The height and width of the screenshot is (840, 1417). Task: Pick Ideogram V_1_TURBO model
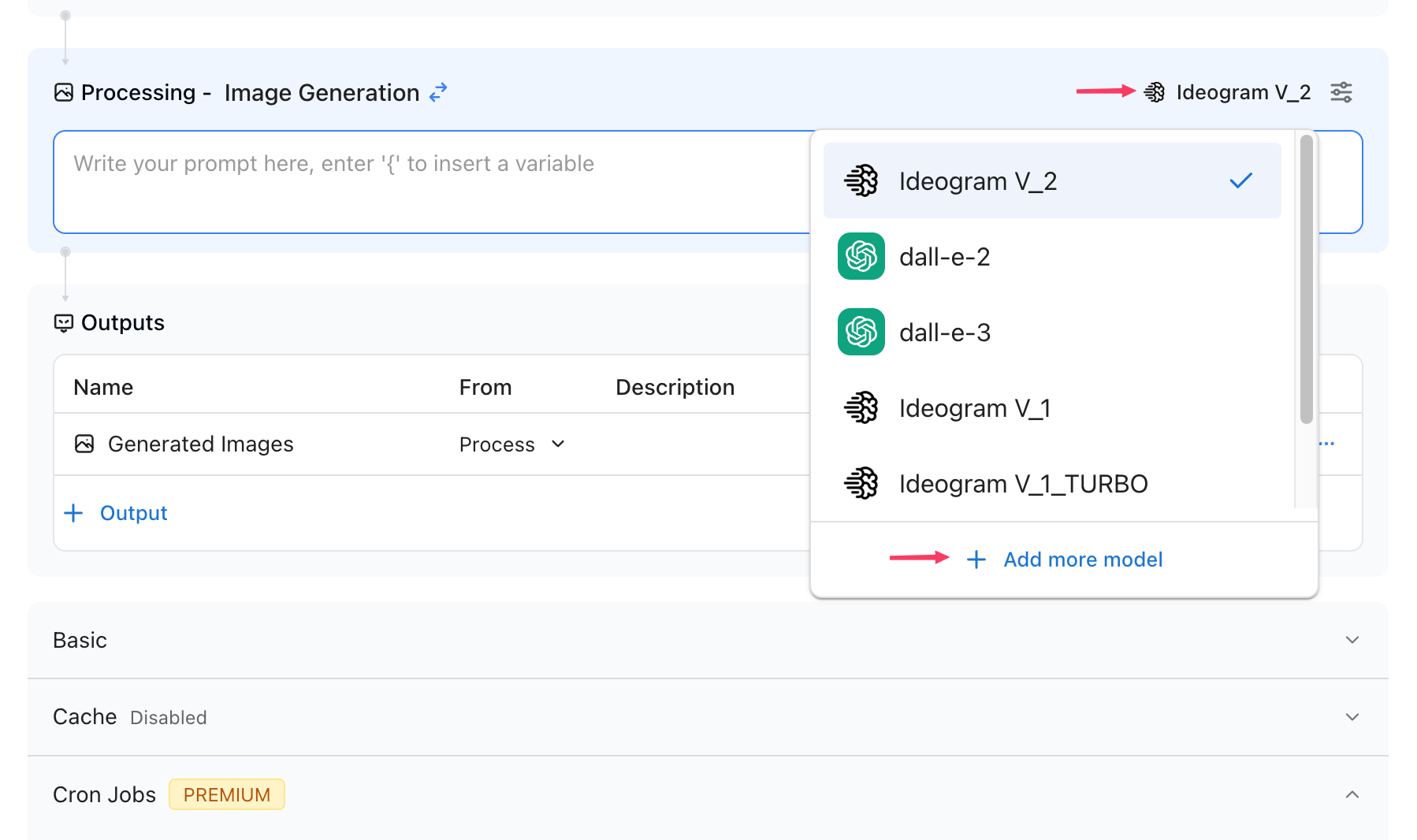tap(1022, 484)
